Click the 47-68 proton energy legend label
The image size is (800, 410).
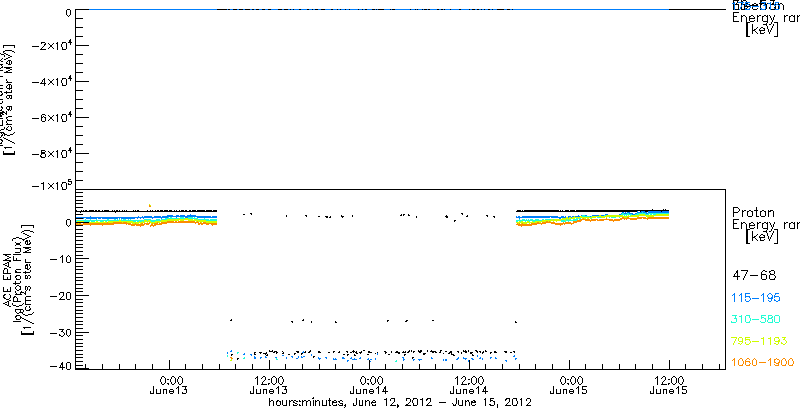pyautogui.click(x=754, y=276)
